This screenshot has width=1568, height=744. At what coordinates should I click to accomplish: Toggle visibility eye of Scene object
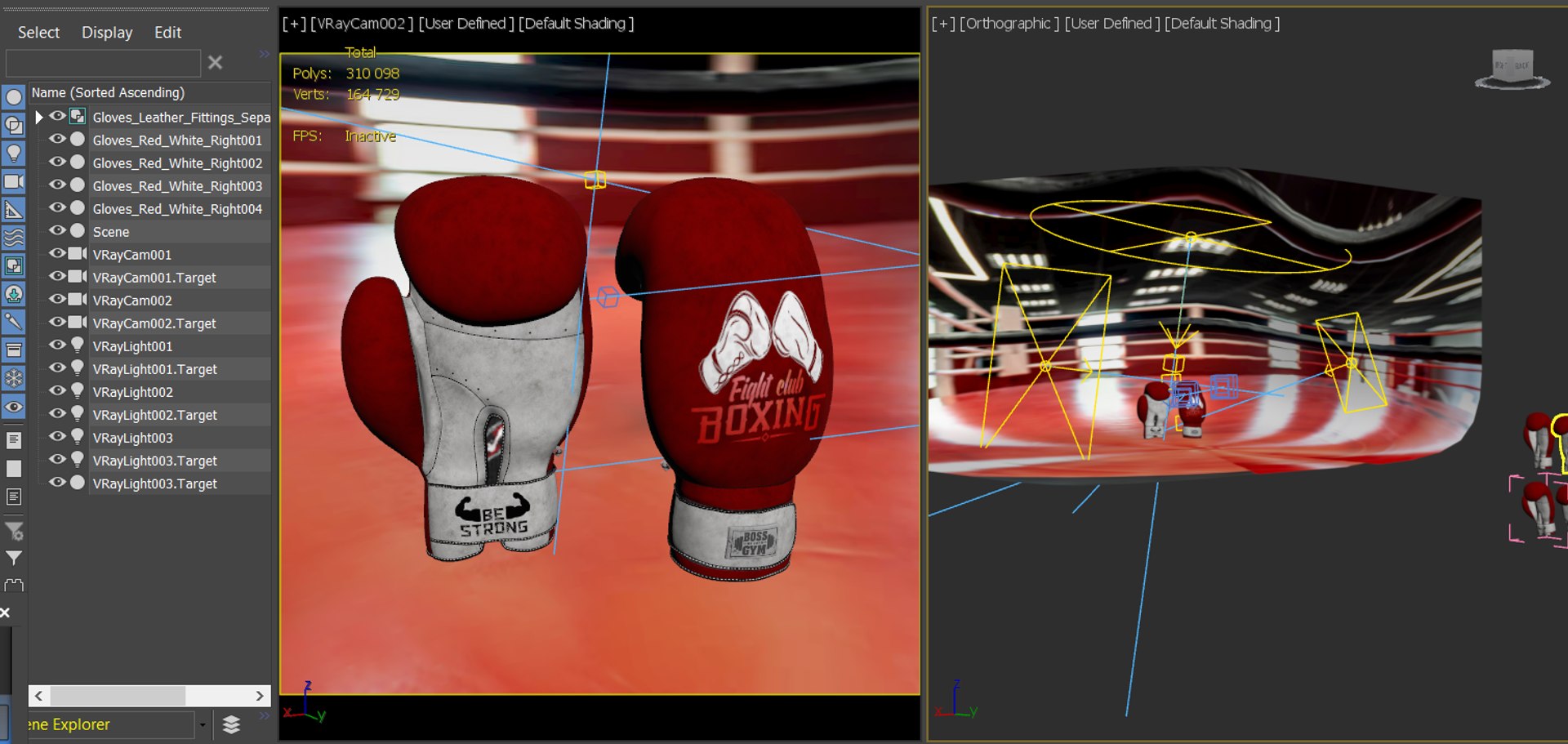57,230
